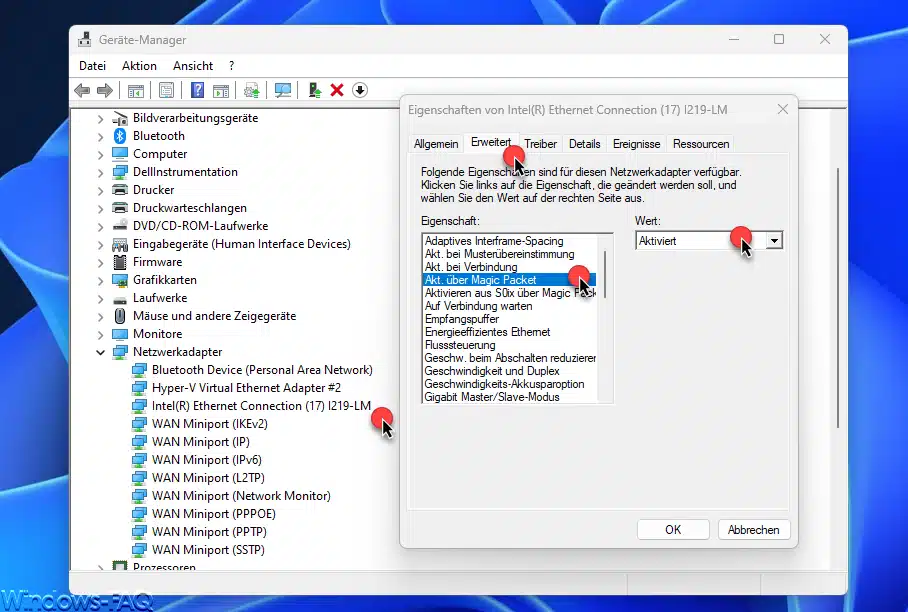Select WAN Miniport (PPPOE) in tree

tap(214, 514)
